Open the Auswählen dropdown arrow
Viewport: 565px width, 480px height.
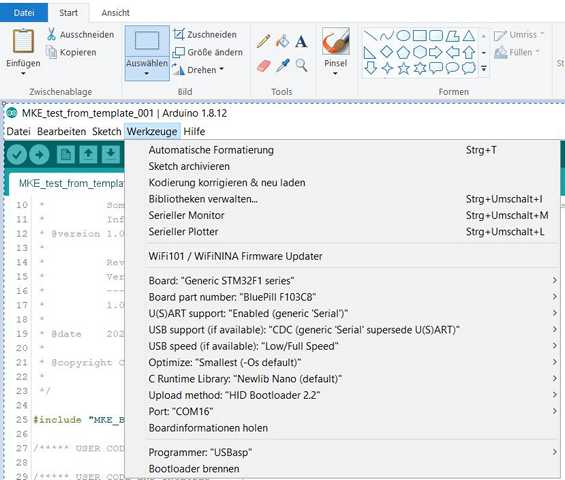click(147, 74)
